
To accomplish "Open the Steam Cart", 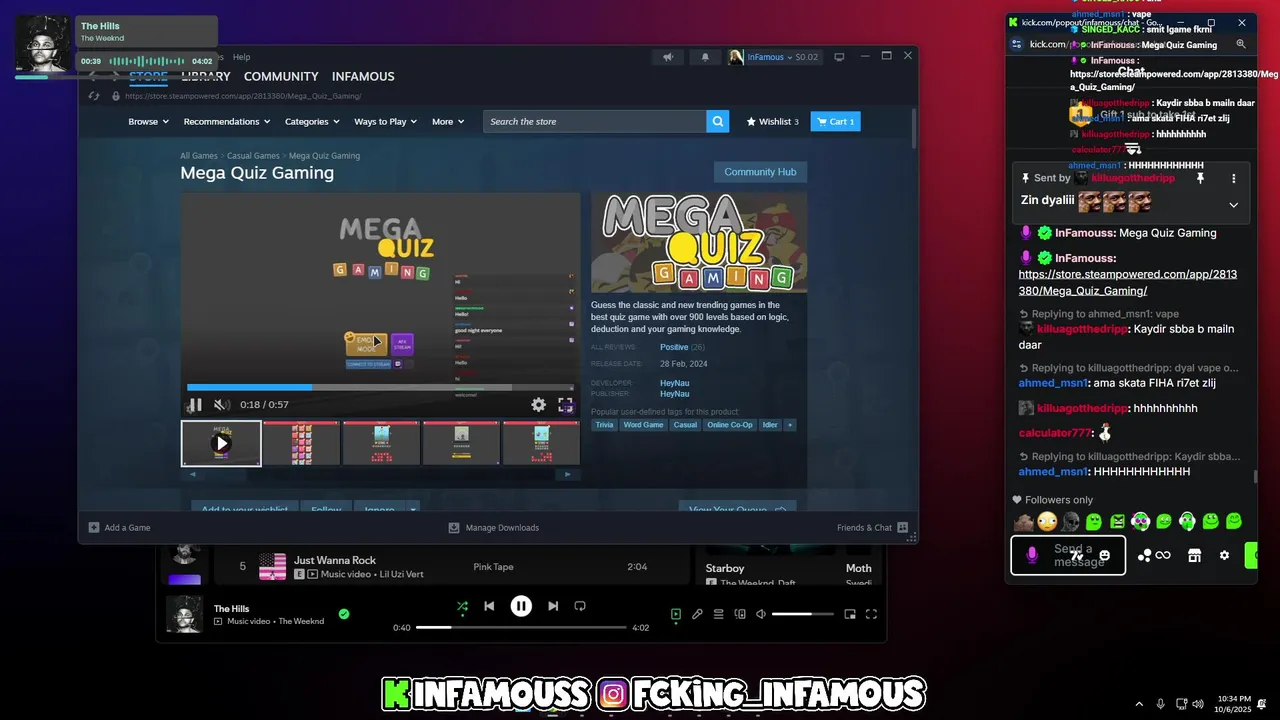I will [835, 121].
